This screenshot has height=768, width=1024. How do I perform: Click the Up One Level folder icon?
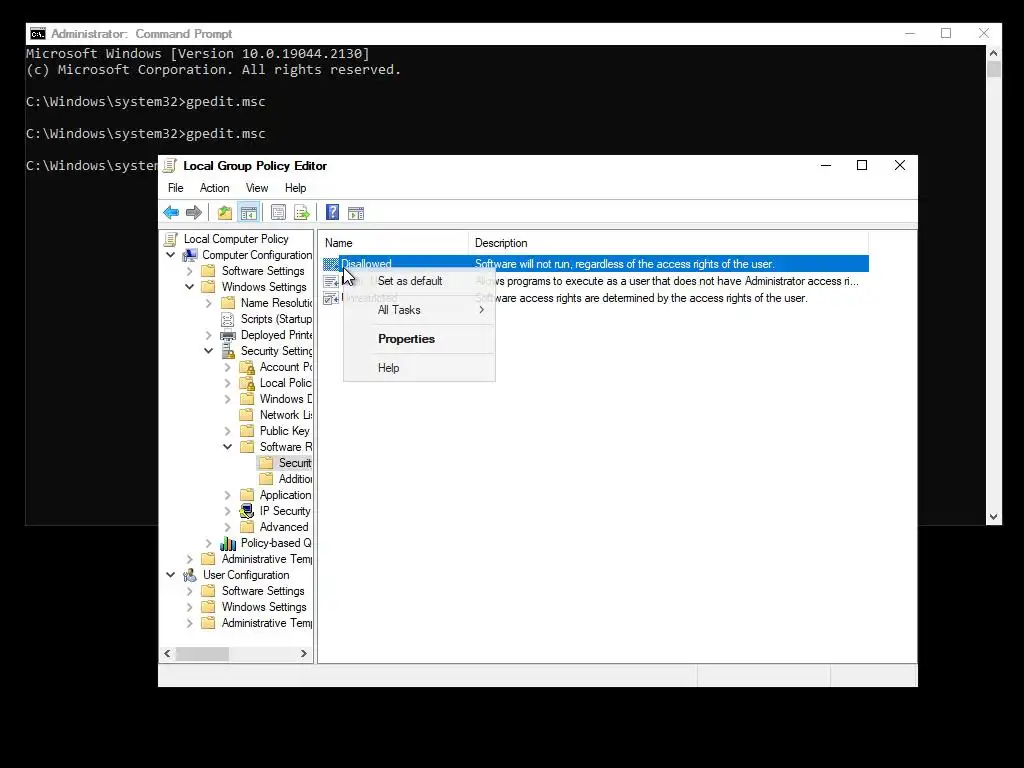[x=225, y=212]
